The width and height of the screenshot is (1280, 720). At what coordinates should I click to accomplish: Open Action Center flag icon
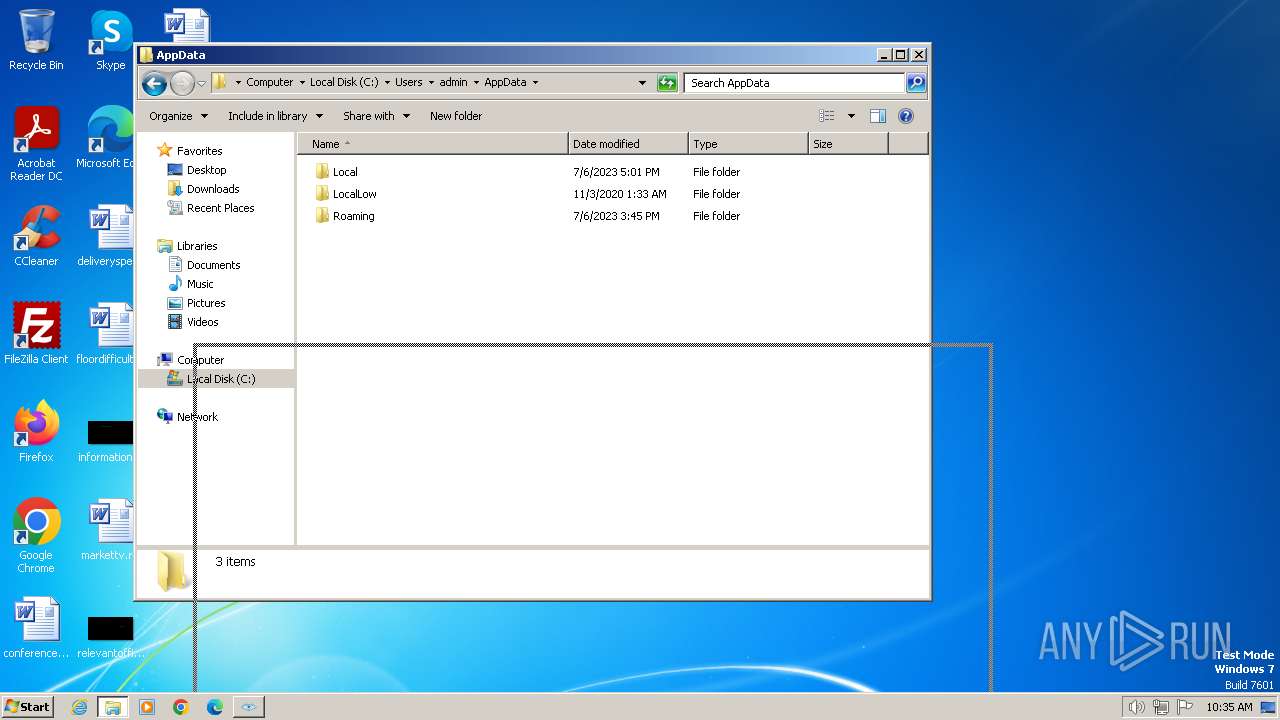[1184, 707]
